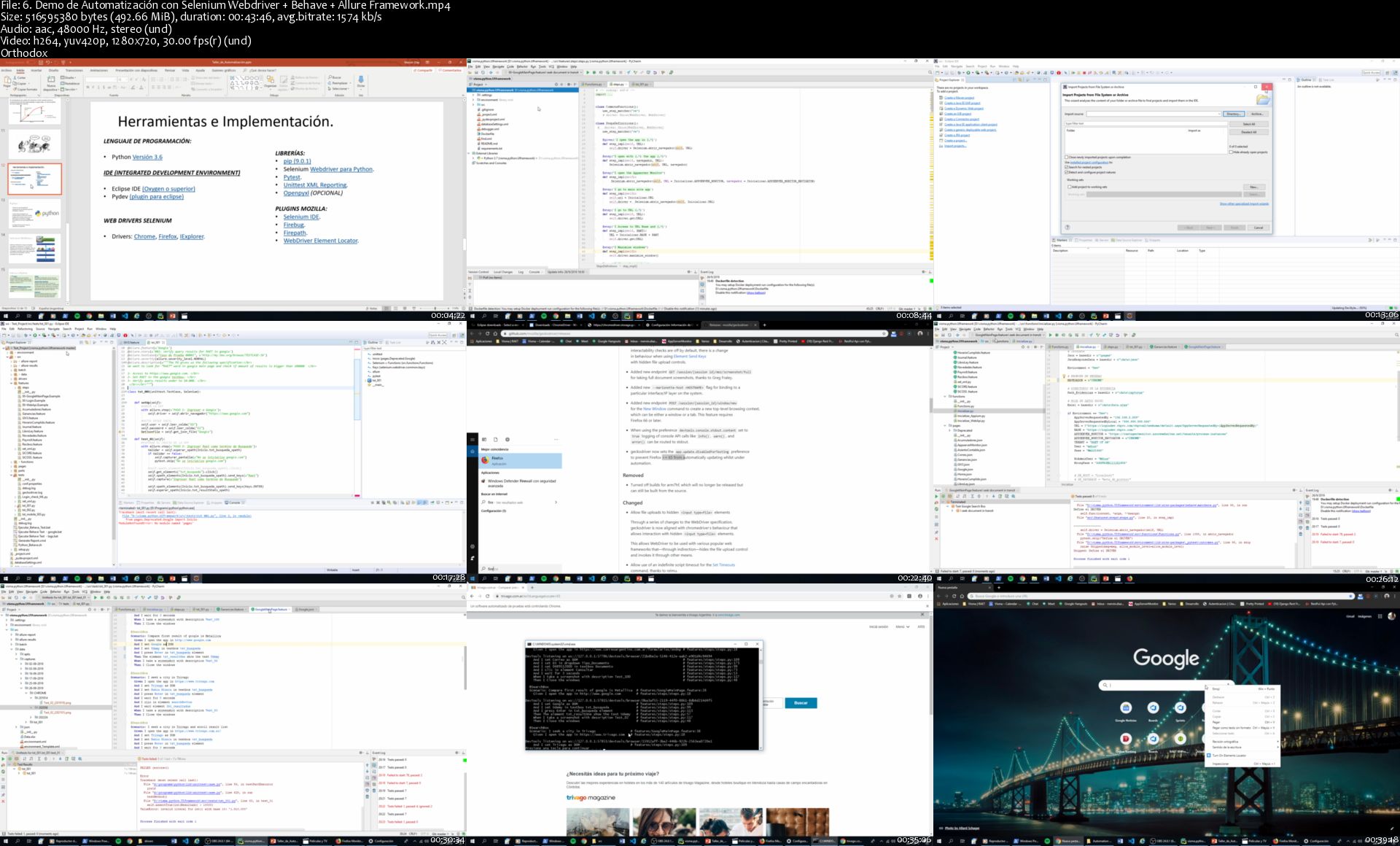Open the Versión 3.6 link on the PowerPoint slide
The height and width of the screenshot is (846, 1400).
click(147, 157)
